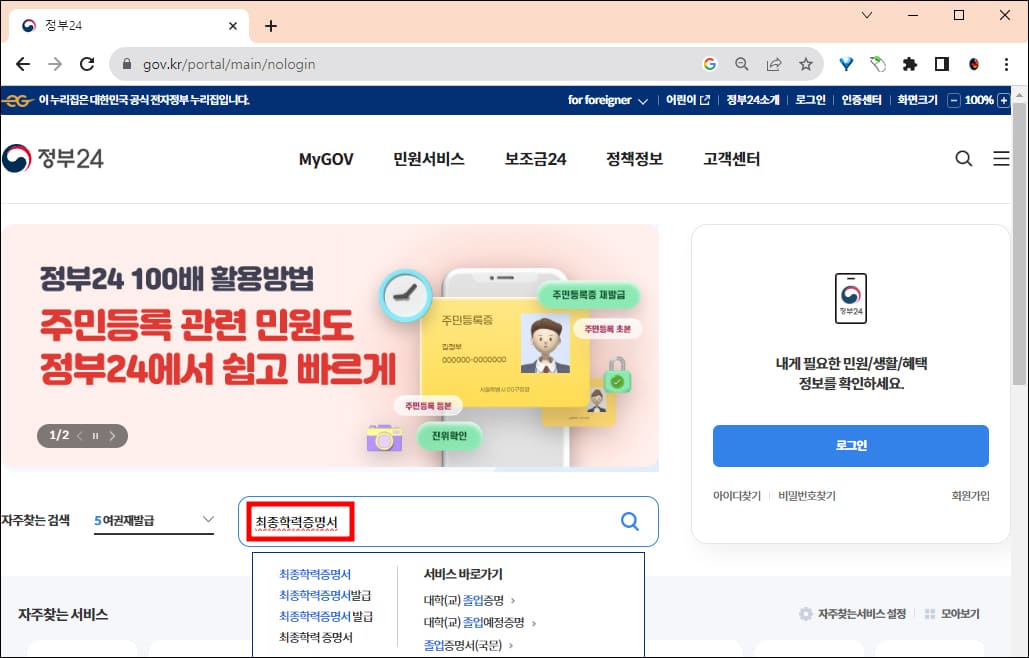Click the magnifier inside the search box
The width and height of the screenshot is (1029, 658).
[629, 521]
